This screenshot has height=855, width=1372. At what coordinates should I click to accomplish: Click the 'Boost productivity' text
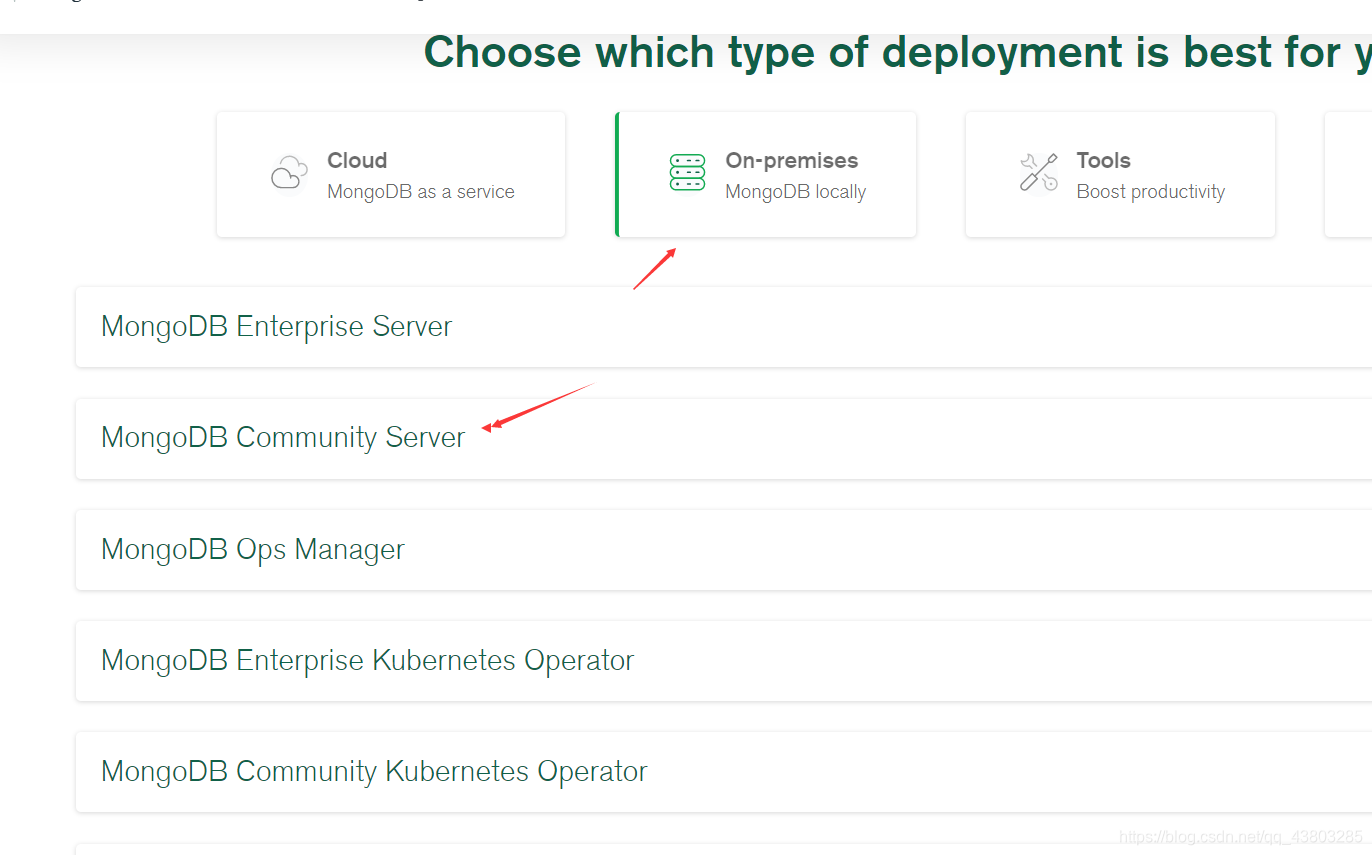1151,192
